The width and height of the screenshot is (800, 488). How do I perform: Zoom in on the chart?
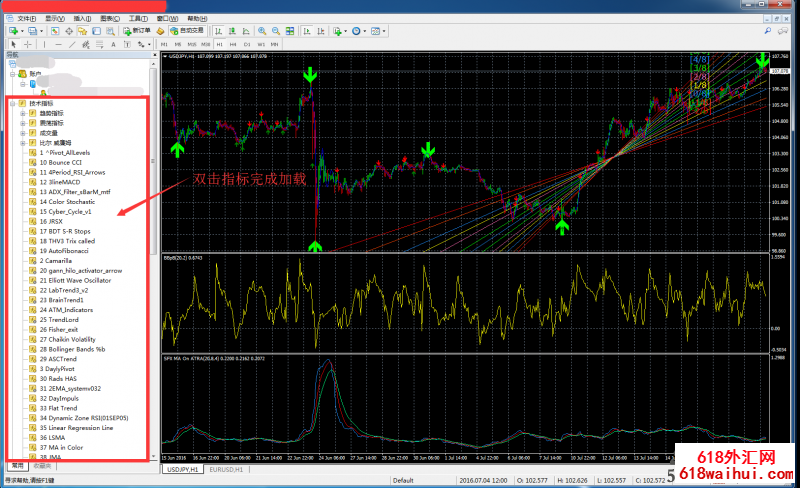pos(262,31)
